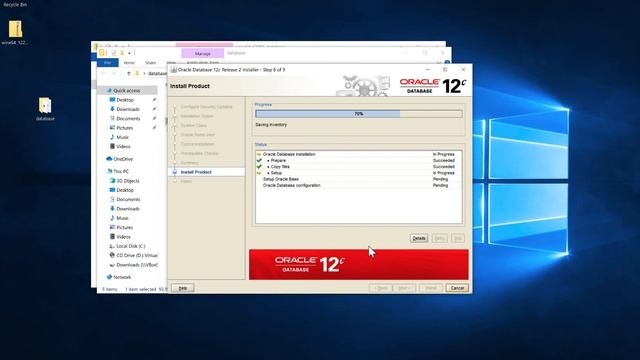The height and width of the screenshot is (360, 640).
Task: Click green checkmark beside Prepare status
Action: [259, 160]
